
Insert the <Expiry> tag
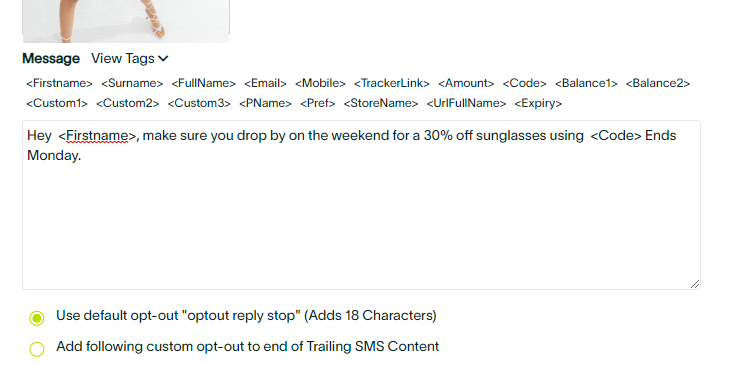coord(538,103)
